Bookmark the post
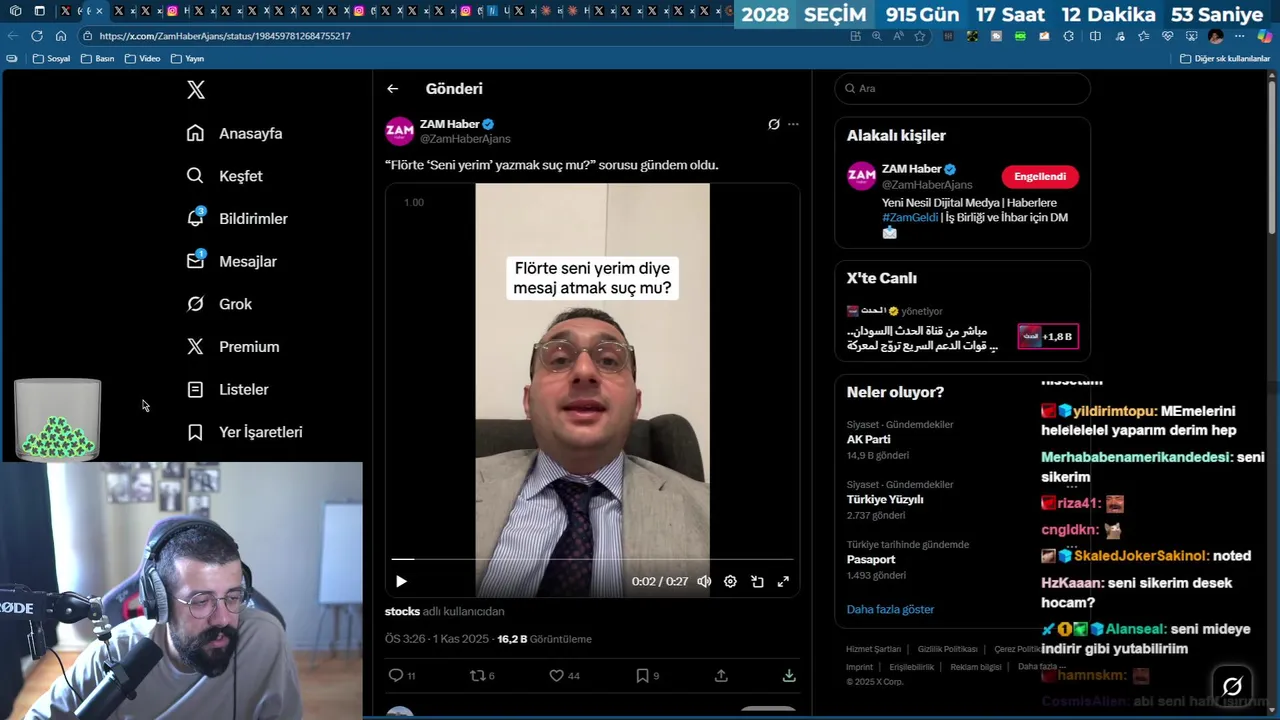The width and height of the screenshot is (1280, 720). pyautogui.click(x=642, y=676)
